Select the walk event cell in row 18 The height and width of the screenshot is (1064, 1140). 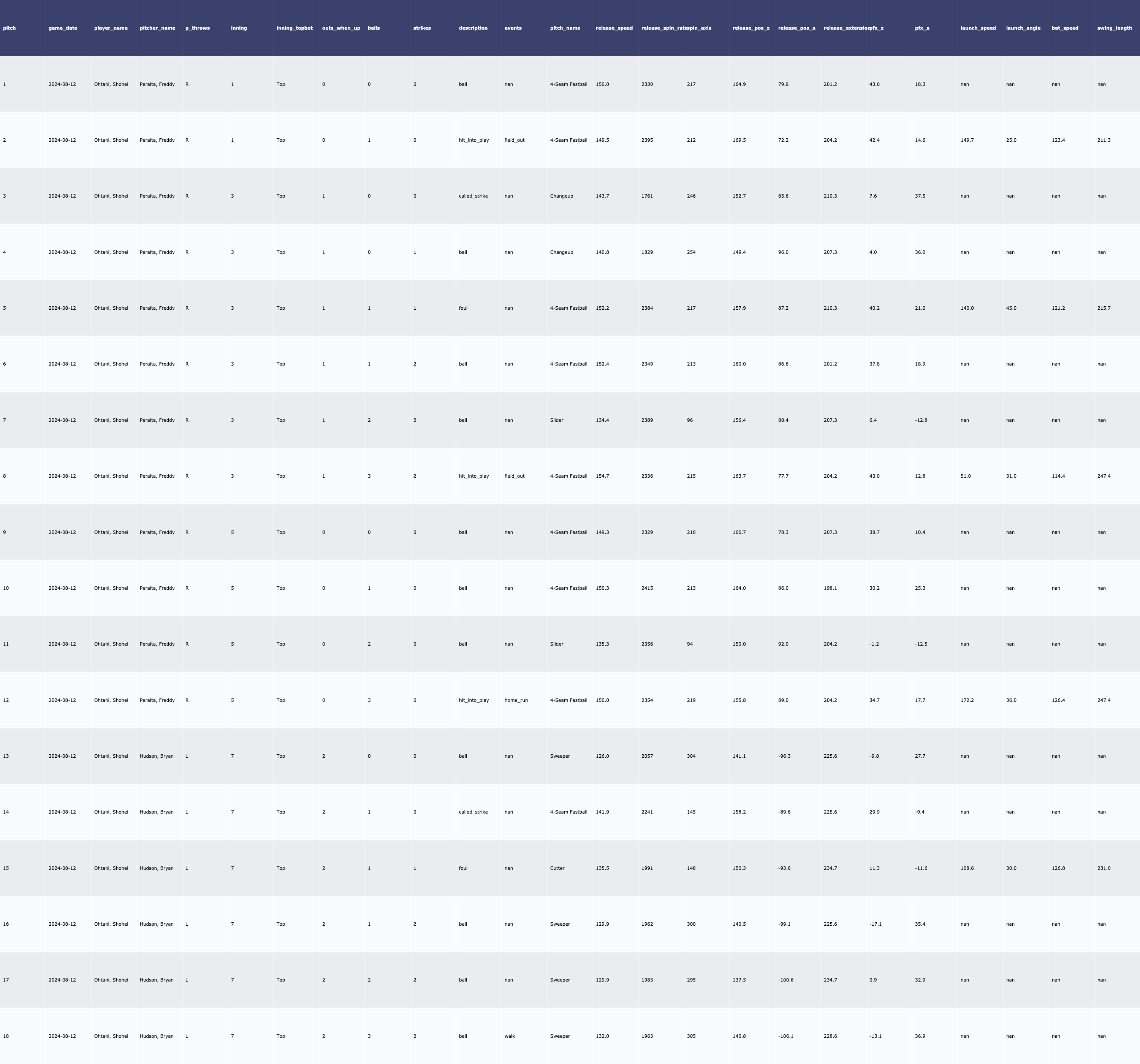[x=509, y=1036]
